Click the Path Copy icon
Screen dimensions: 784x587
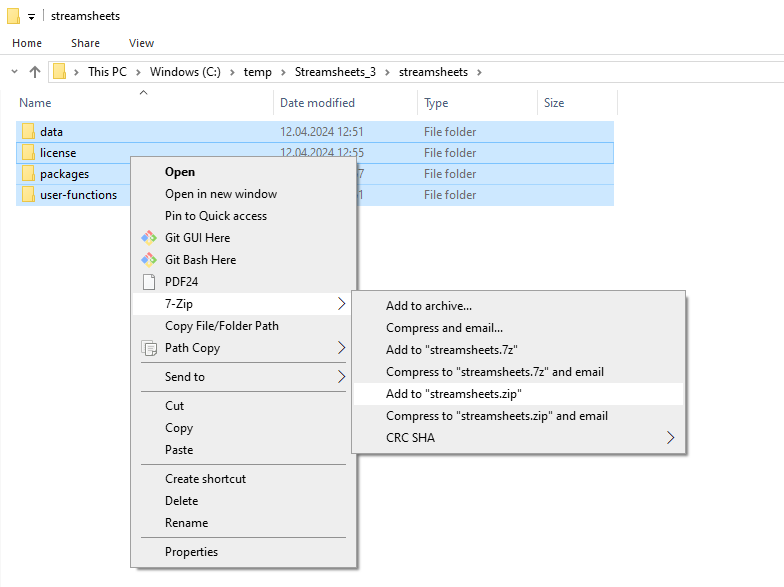point(149,348)
